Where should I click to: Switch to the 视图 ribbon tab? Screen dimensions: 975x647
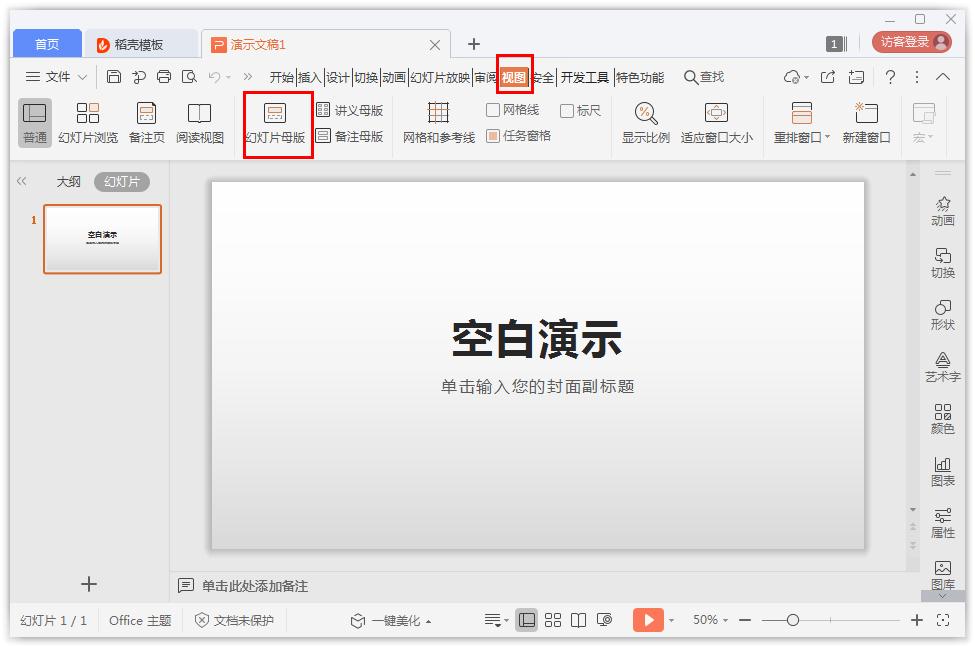click(x=512, y=76)
